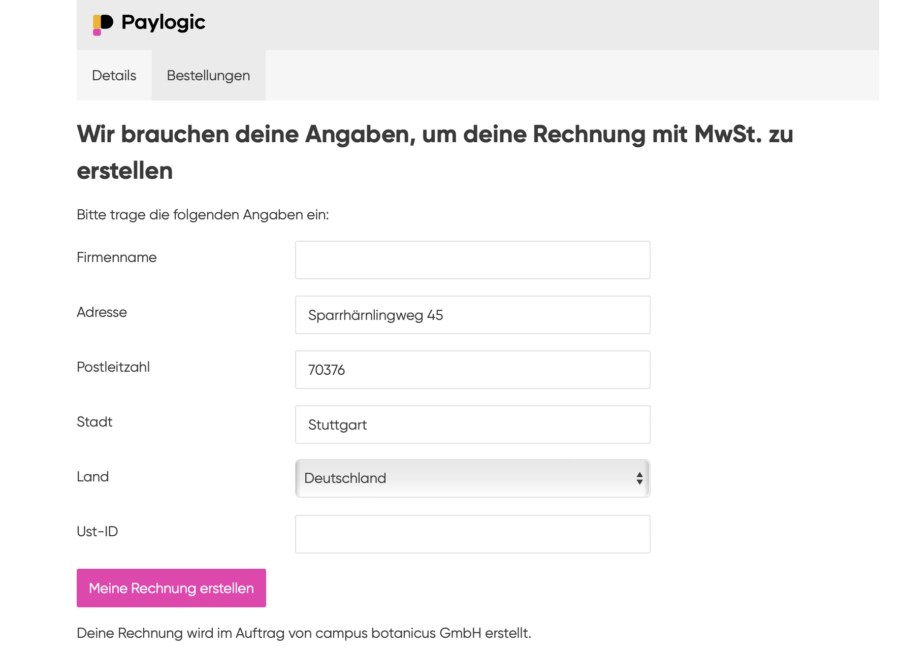
Task: Click the Stadt label
Action: (x=95, y=422)
